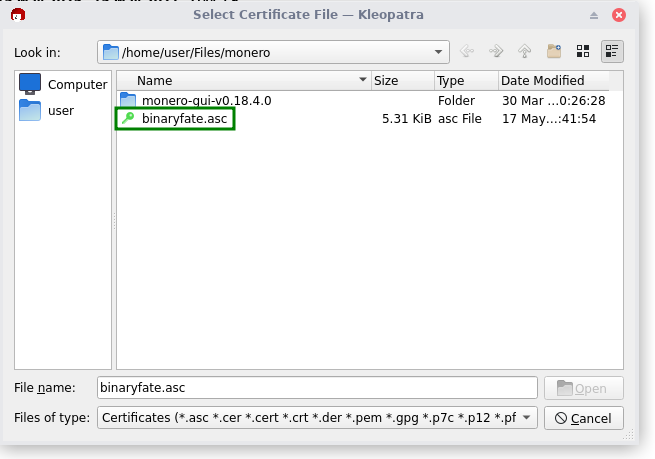
Task: Click the key icon of binaryfate.asc
Action: click(128, 118)
